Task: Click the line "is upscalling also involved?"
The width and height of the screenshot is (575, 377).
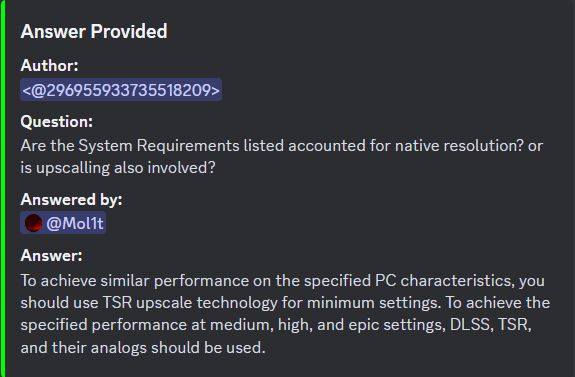Action: pyautogui.click(x=118, y=168)
